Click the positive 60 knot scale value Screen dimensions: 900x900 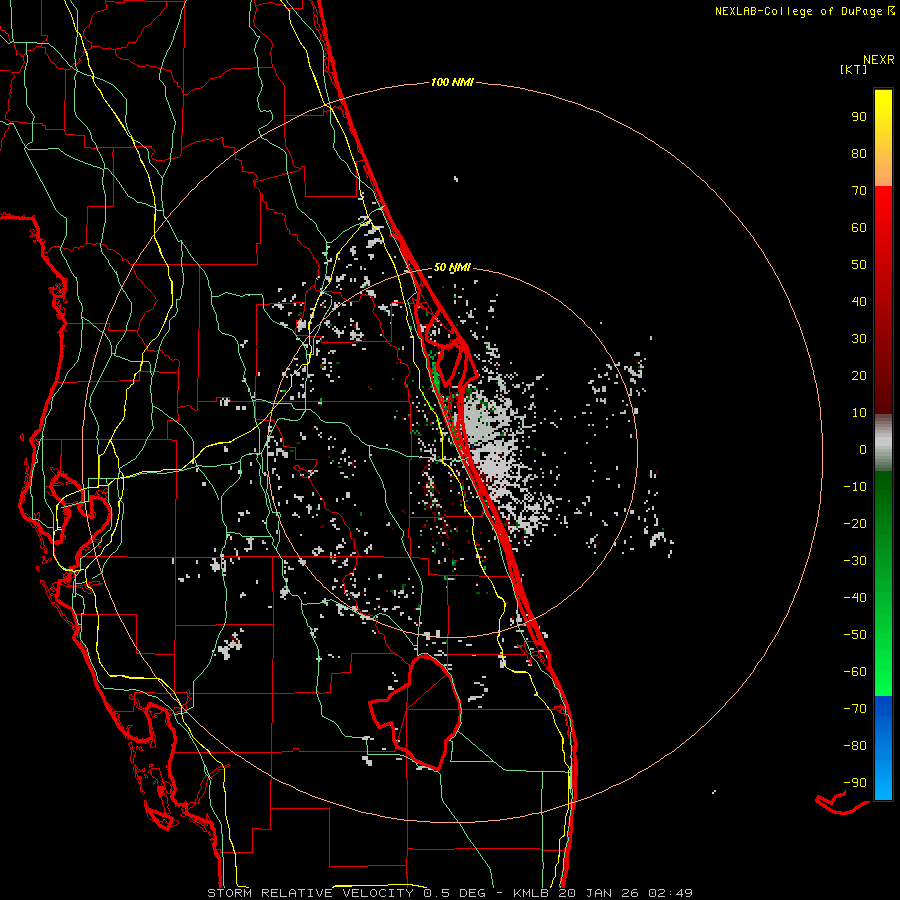(x=859, y=227)
